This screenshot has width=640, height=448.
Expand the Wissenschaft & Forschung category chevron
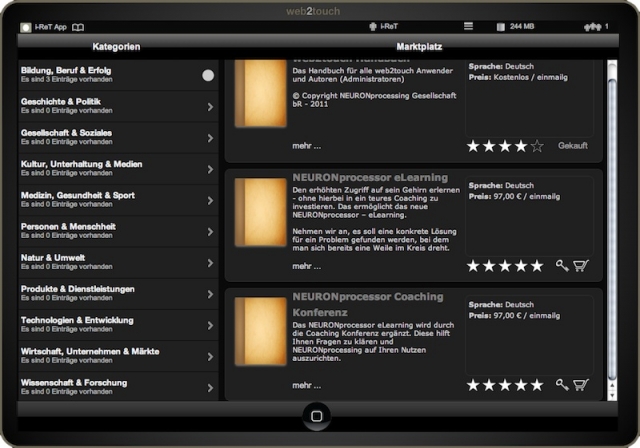(x=210, y=387)
